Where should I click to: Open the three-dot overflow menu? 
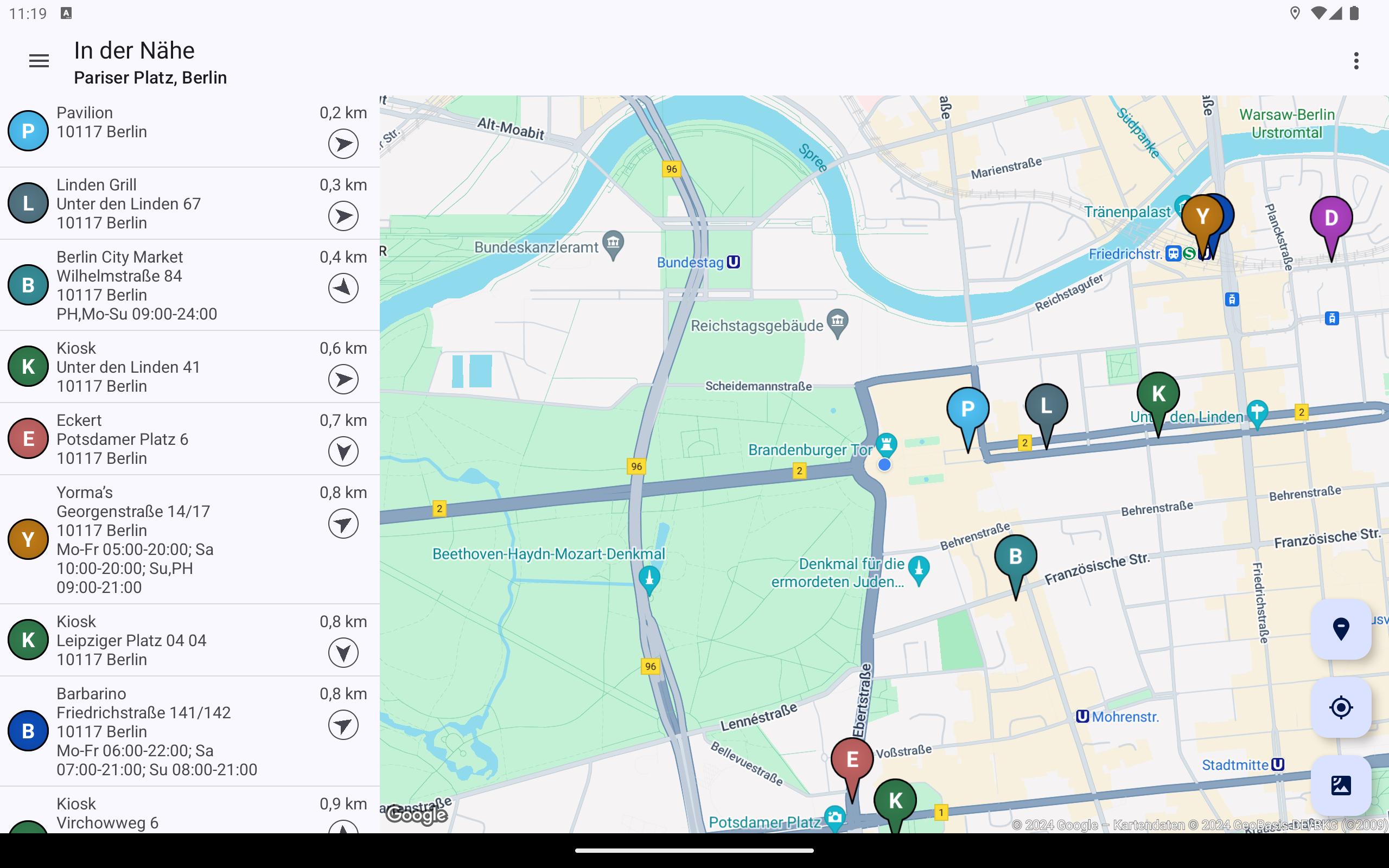tap(1356, 61)
